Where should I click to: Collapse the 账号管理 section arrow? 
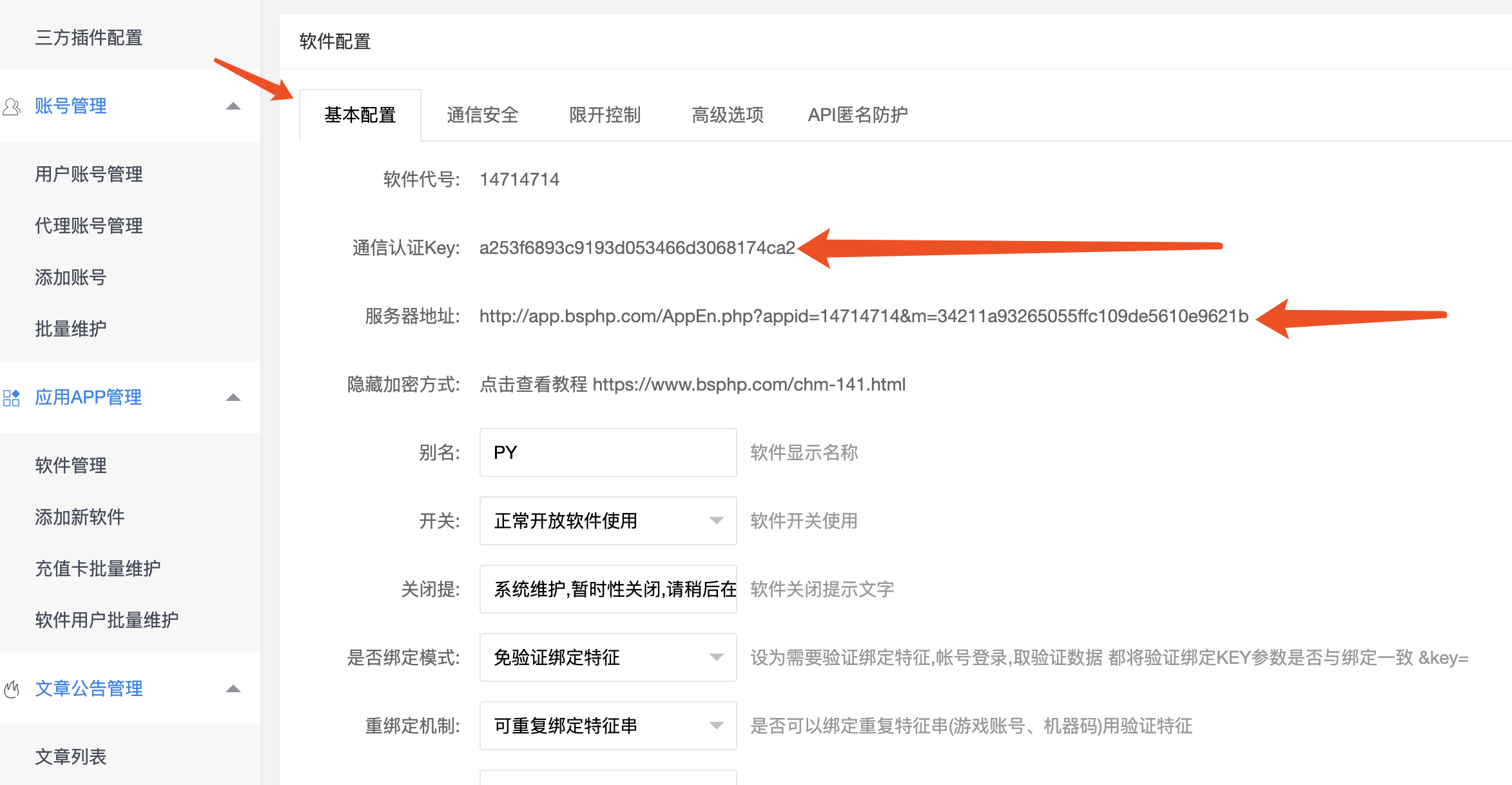coord(233,106)
